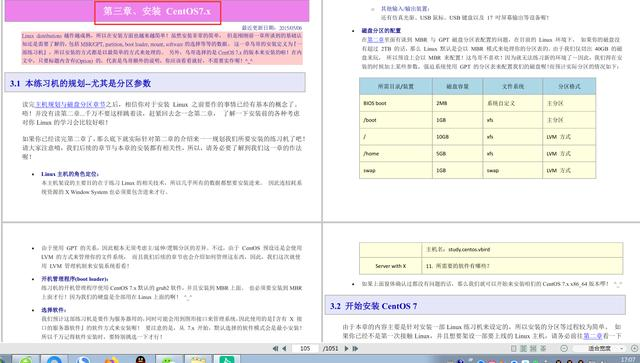Open QQ penguin icon in taskbar
Image resolution: width=640 pixels, height=363 pixels.
141,360
